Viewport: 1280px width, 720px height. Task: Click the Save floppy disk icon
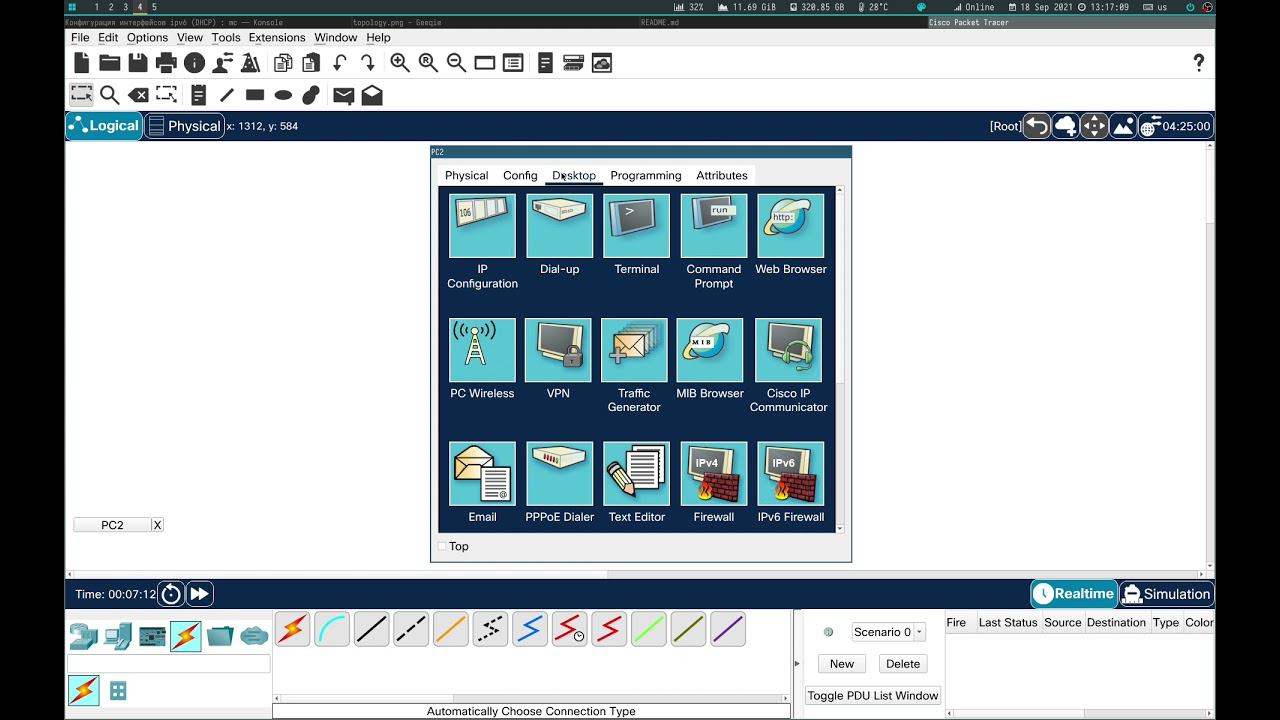tap(138, 63)
